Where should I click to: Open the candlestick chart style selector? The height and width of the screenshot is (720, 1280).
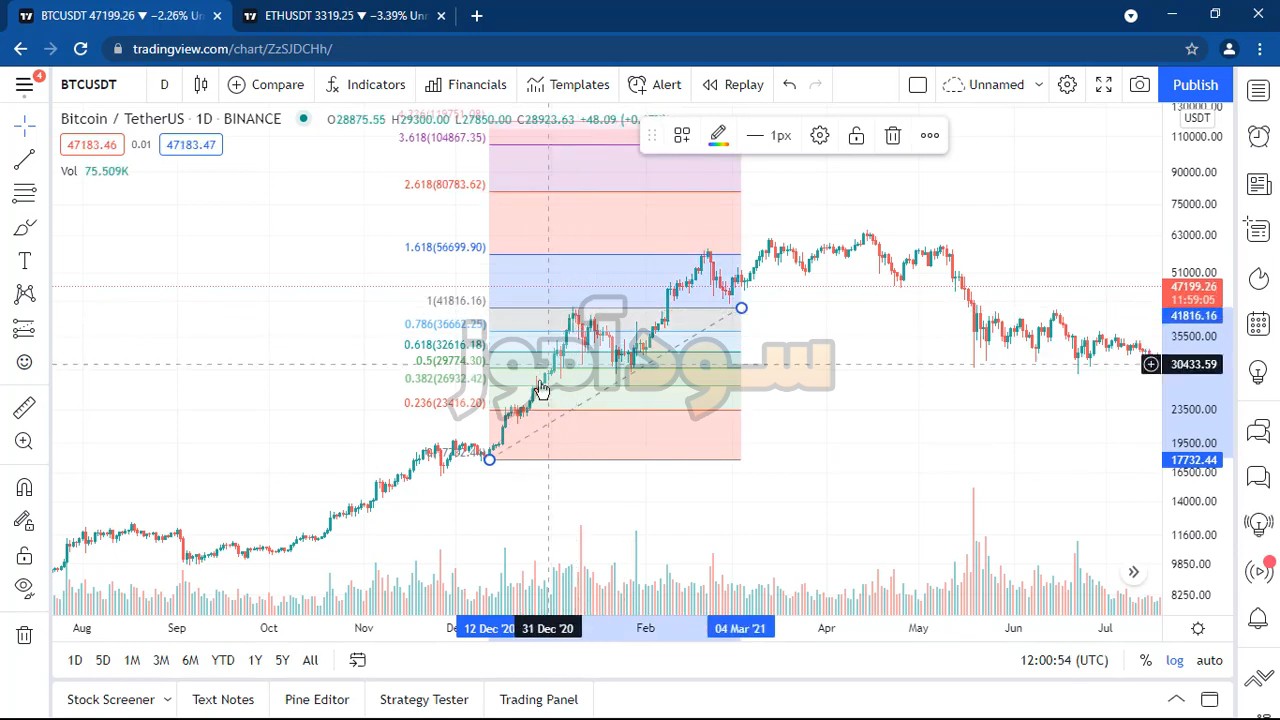pos(201,85)
